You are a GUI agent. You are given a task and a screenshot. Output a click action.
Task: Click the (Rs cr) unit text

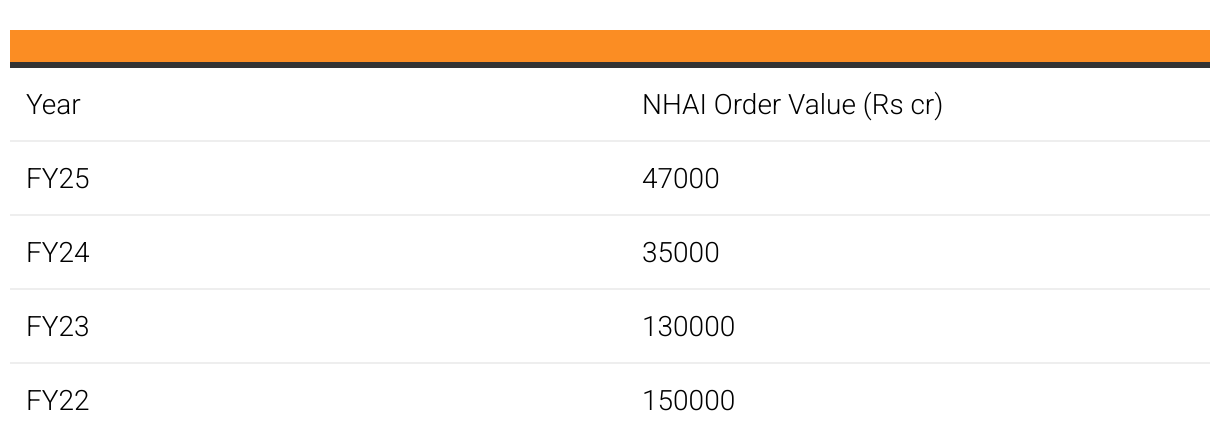click(904, 105)
